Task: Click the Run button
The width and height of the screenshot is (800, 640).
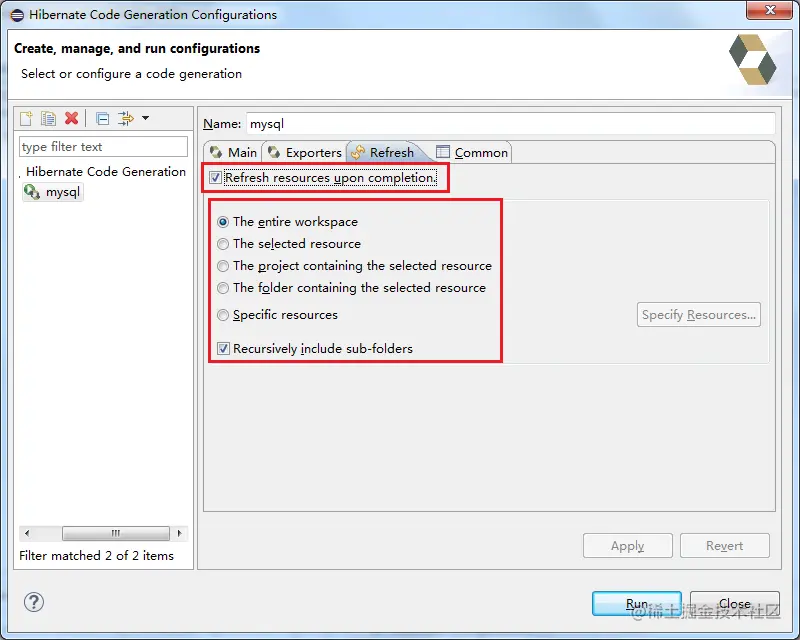Action: point(637,604)
